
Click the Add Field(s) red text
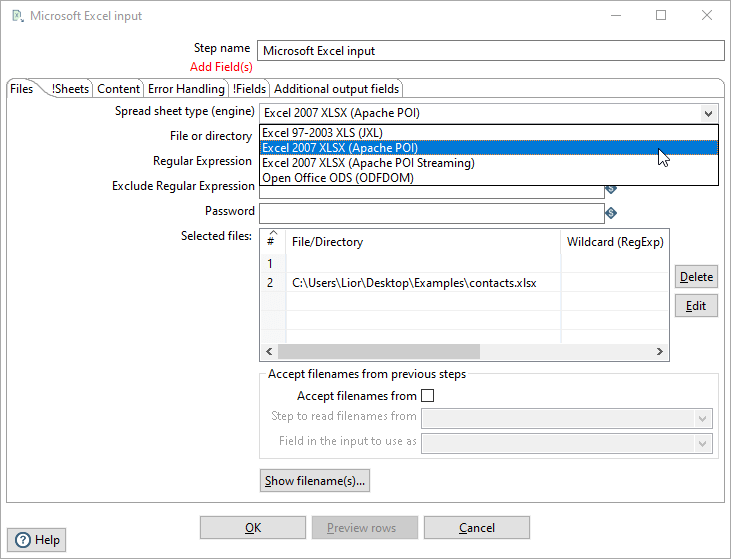point(221,67)
